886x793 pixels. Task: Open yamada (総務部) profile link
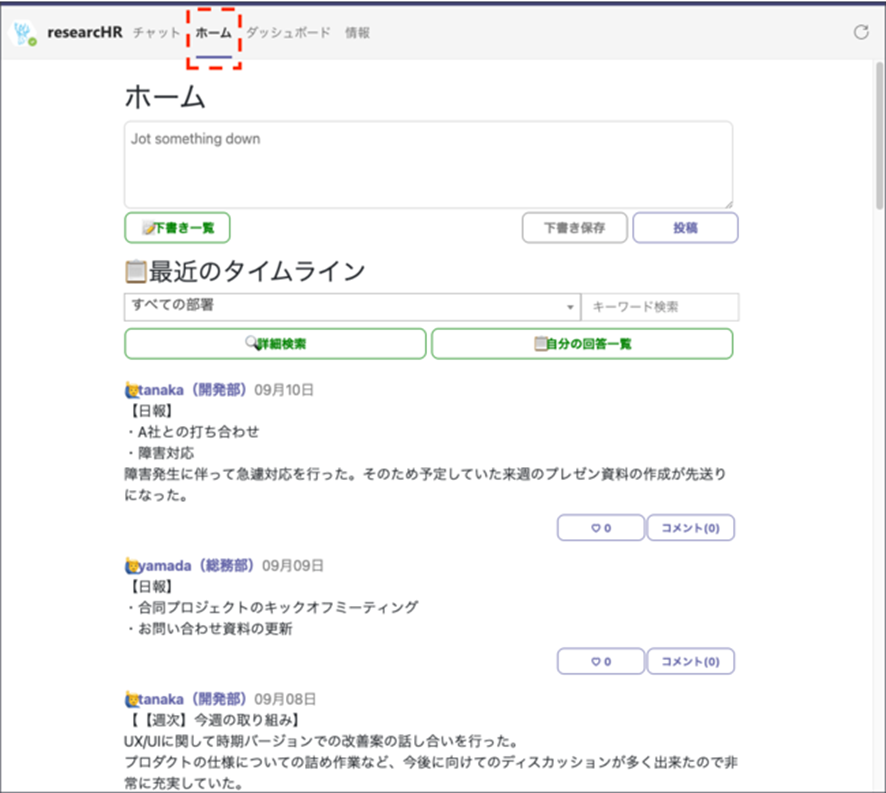click(x=197, y=566)
